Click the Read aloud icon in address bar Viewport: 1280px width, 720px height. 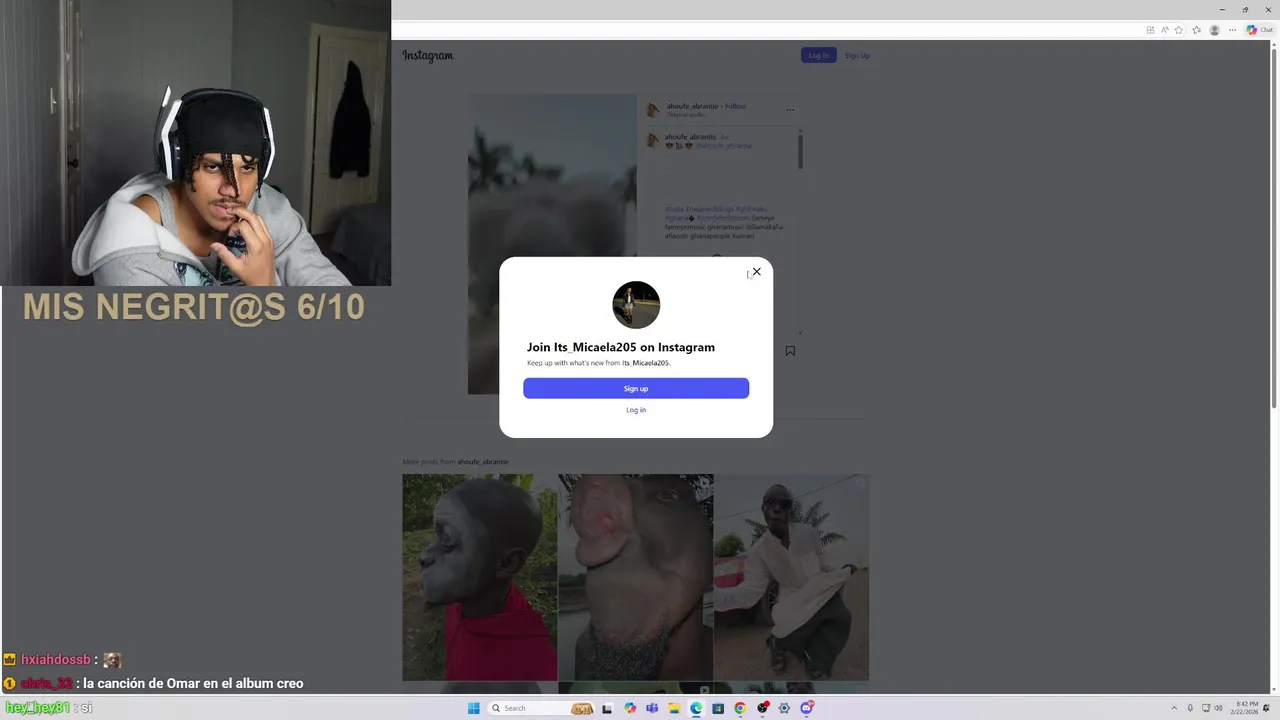[1164, 30]
